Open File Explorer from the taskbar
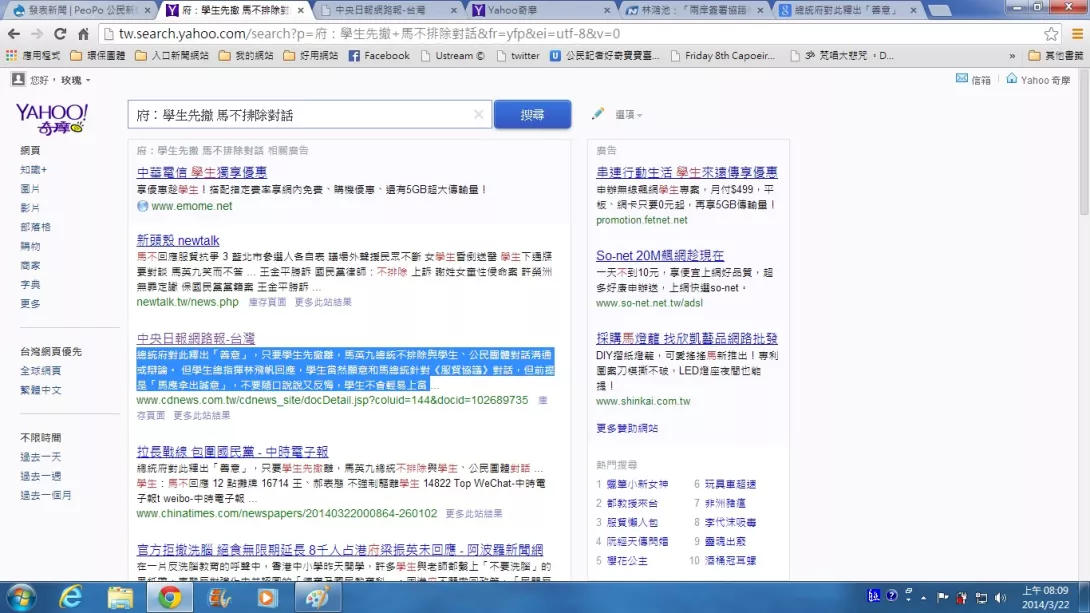1090x613 pixels. pyautogui.click(x=120, y=598)
